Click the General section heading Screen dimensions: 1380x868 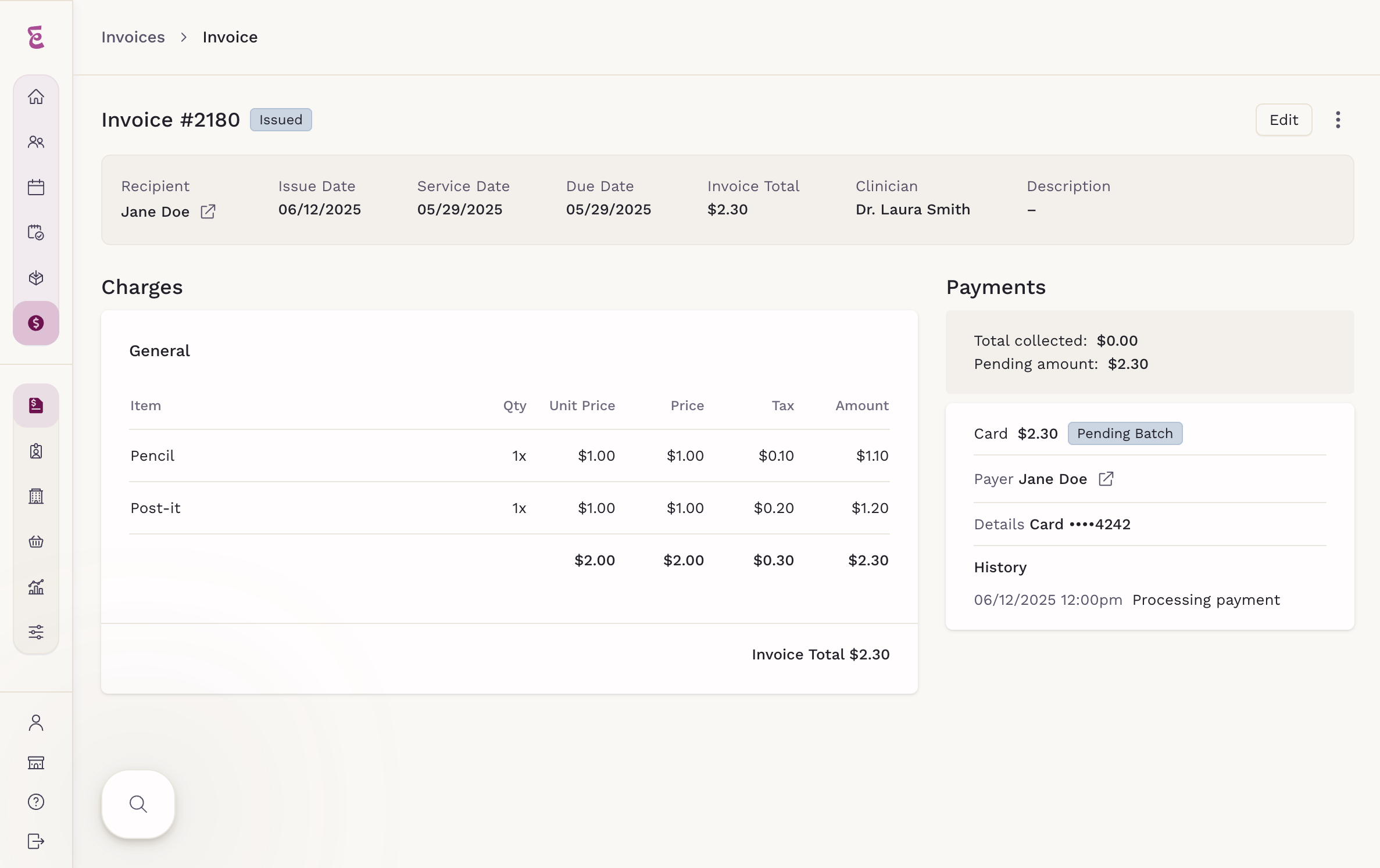point(160,351)
